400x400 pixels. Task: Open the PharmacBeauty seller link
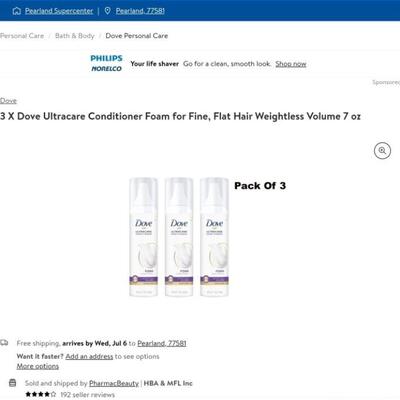[114, 383]
